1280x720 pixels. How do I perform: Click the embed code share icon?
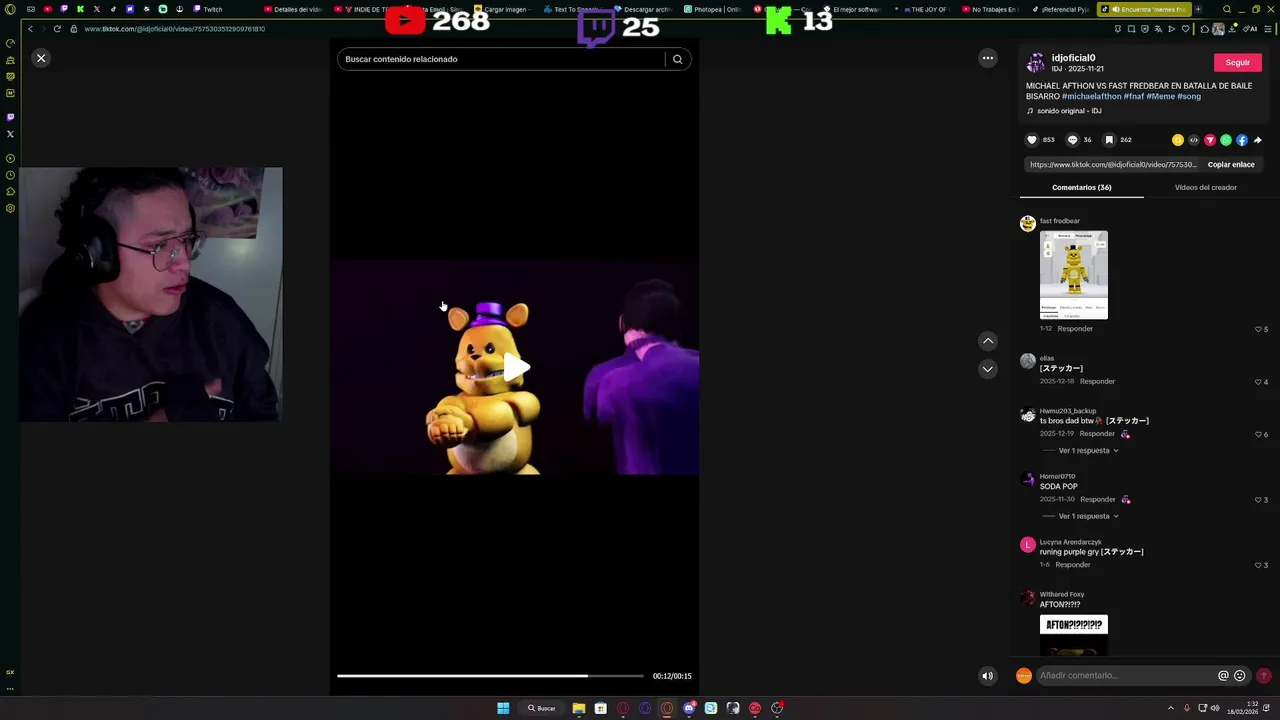[1194, 140]
